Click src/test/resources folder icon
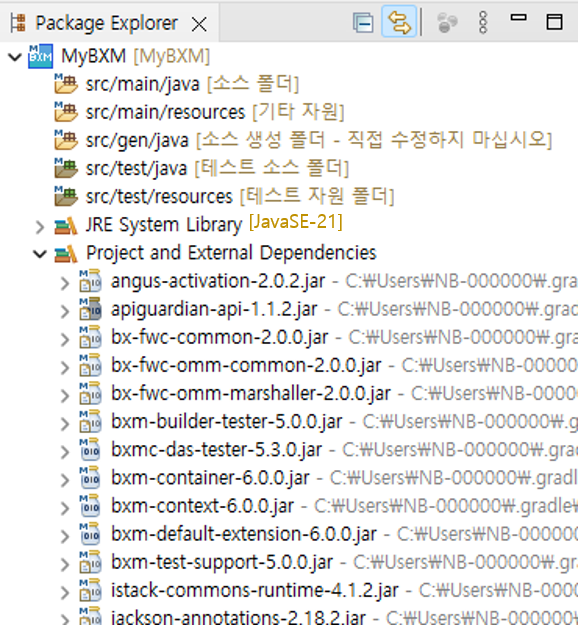The image size is (578, 625). 66,196
